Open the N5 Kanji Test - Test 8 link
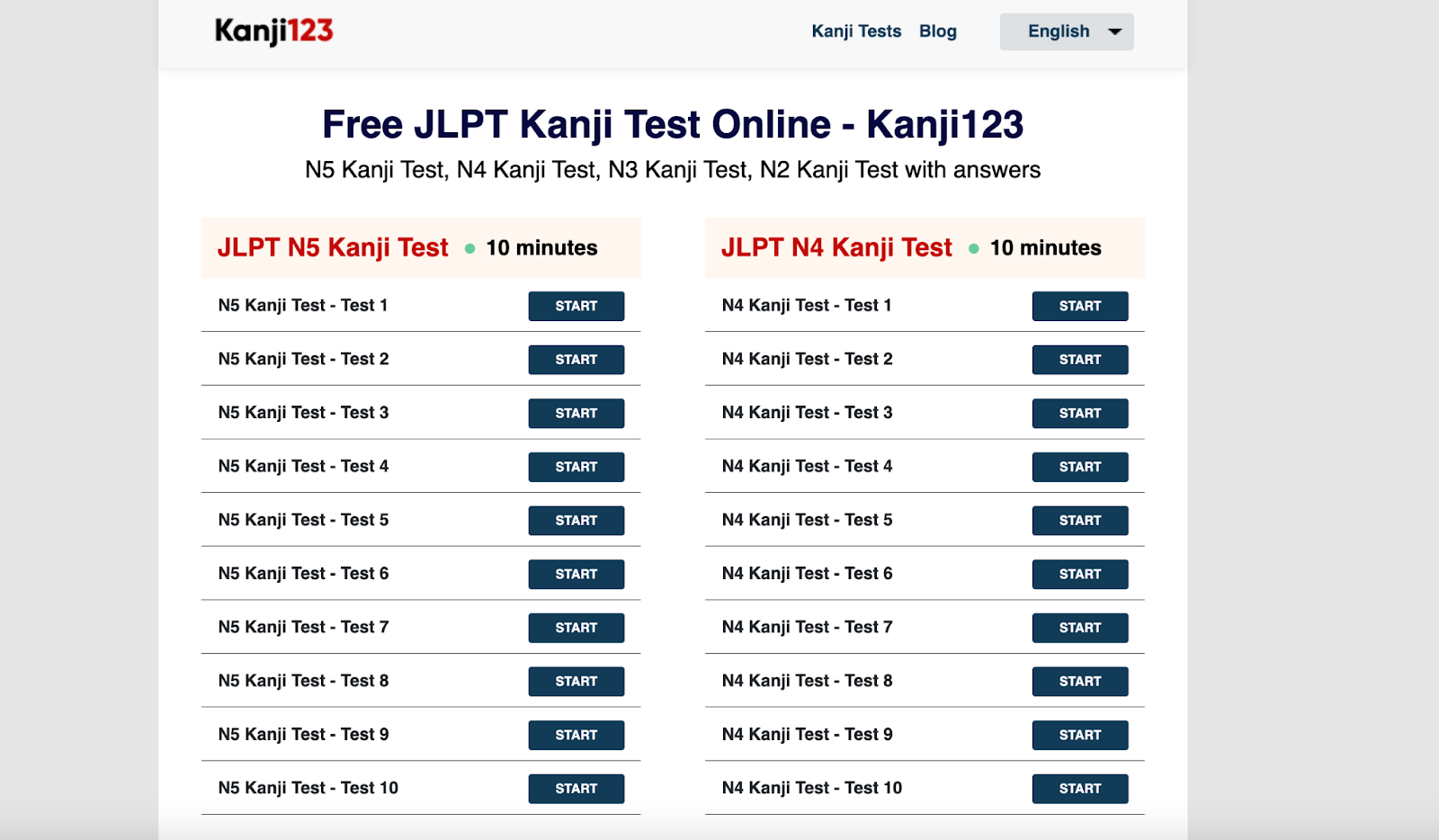The width and height of the screenshot is (1439, 840). (x=301, y=681)
